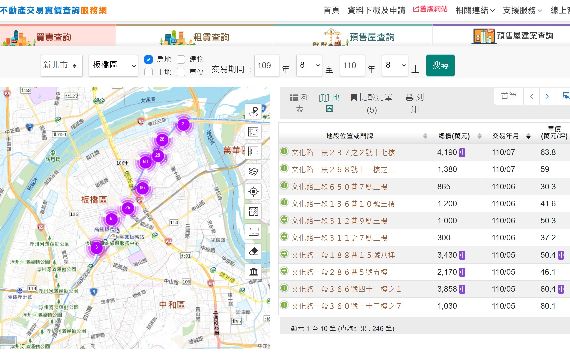The image size is (570, 360).
Task: Click the 中和區 label on the map
Action: point(172,304)
